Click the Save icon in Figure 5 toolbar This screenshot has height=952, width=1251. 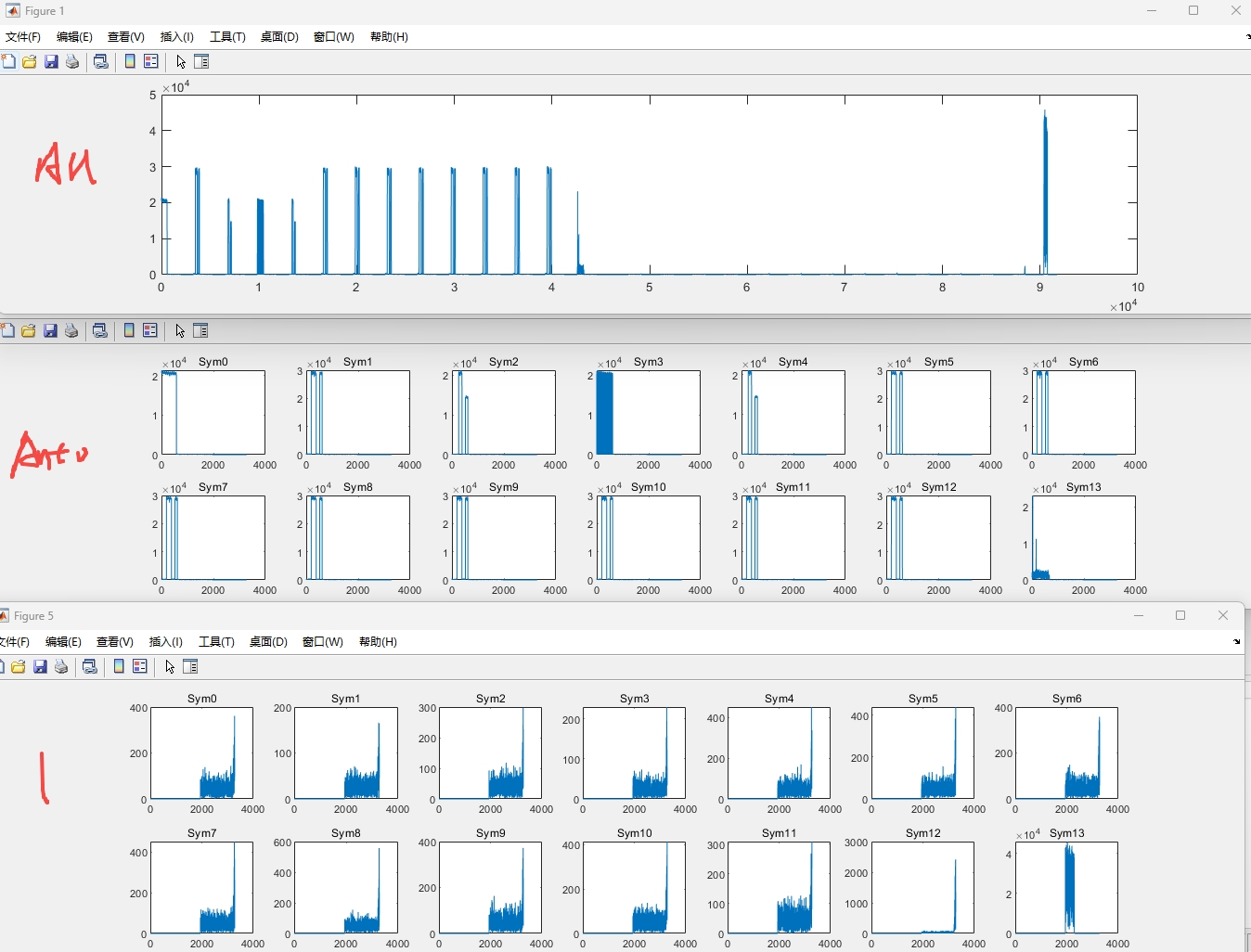click(x=40, y=666)
